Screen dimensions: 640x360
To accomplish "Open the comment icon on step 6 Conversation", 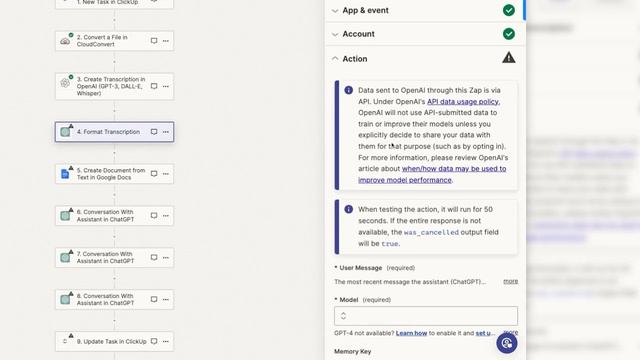I will (154, 216).
